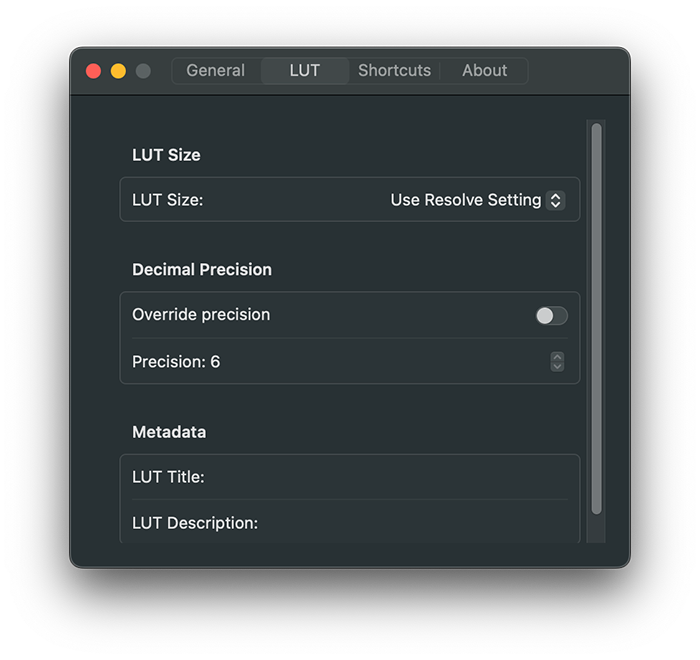Click the vertical scrollbar thumb
Image resolution: width=700 pixels, height=660 pixels.
click(x=596, y=318)
